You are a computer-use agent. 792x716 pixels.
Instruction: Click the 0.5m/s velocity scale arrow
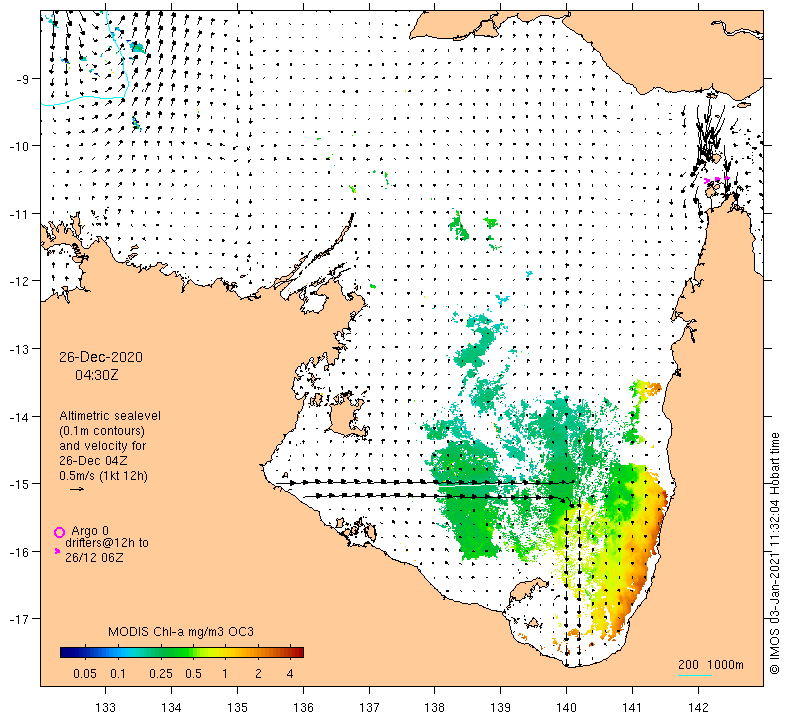(77, 489)
